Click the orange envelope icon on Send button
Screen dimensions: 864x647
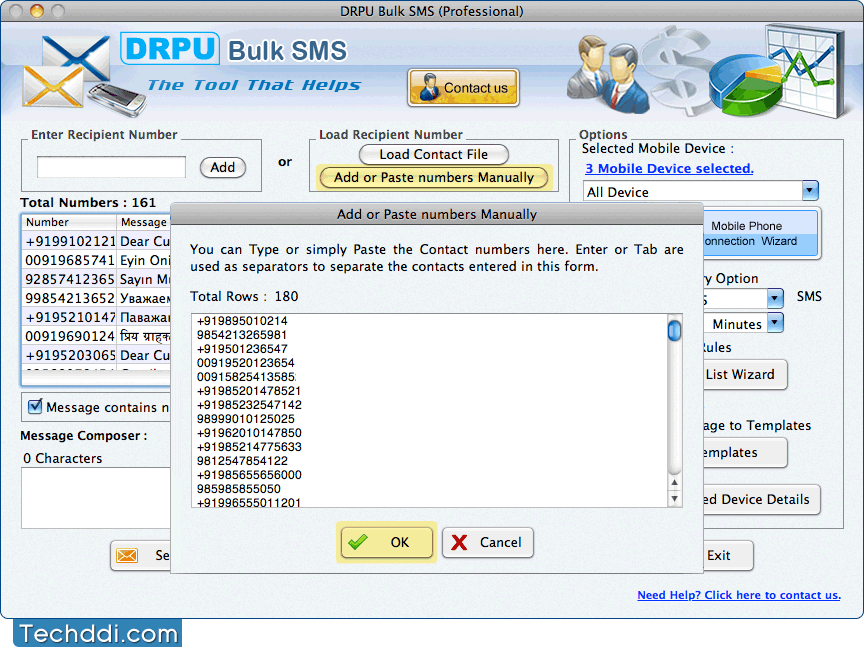click(127, 555)
